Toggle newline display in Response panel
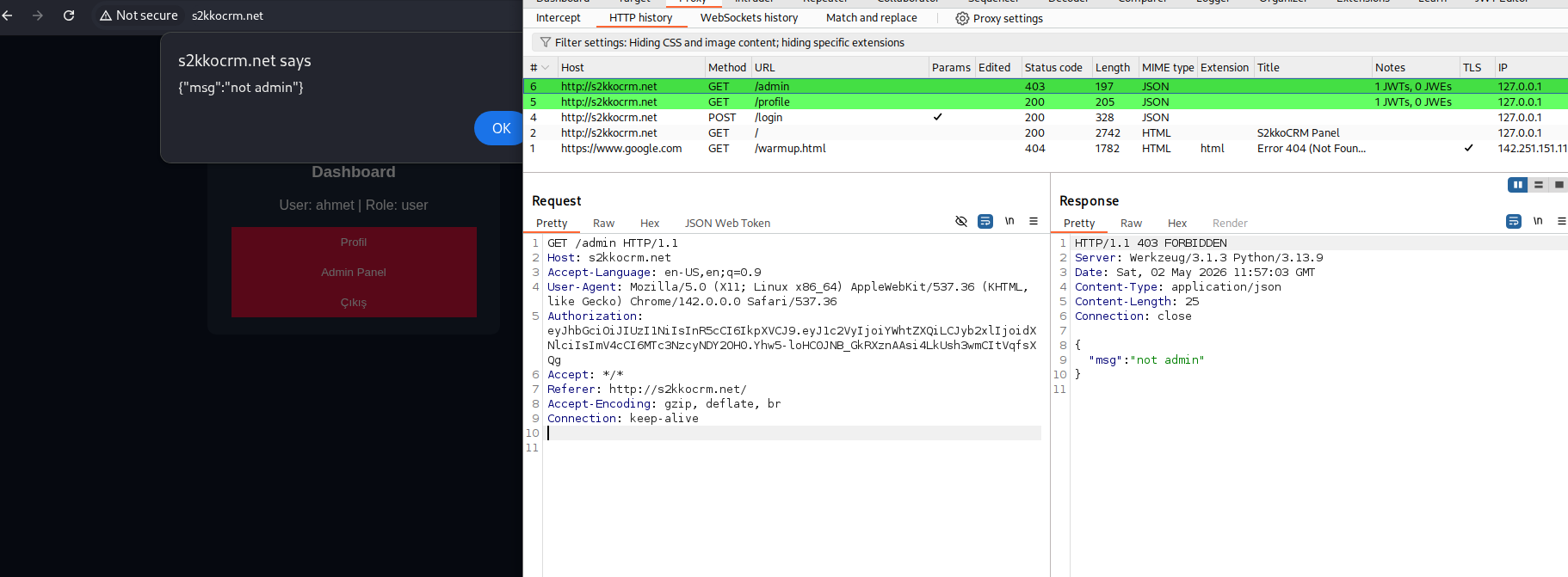1568x577 pixels. (x=1538, y=221)
